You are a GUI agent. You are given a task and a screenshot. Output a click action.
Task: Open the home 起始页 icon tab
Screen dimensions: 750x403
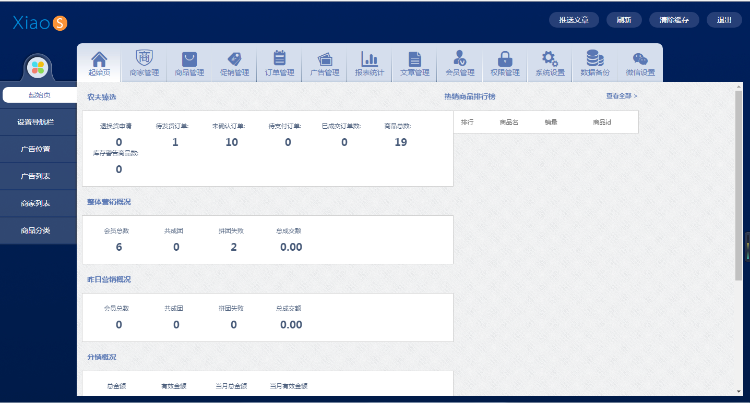pos(99,62)
